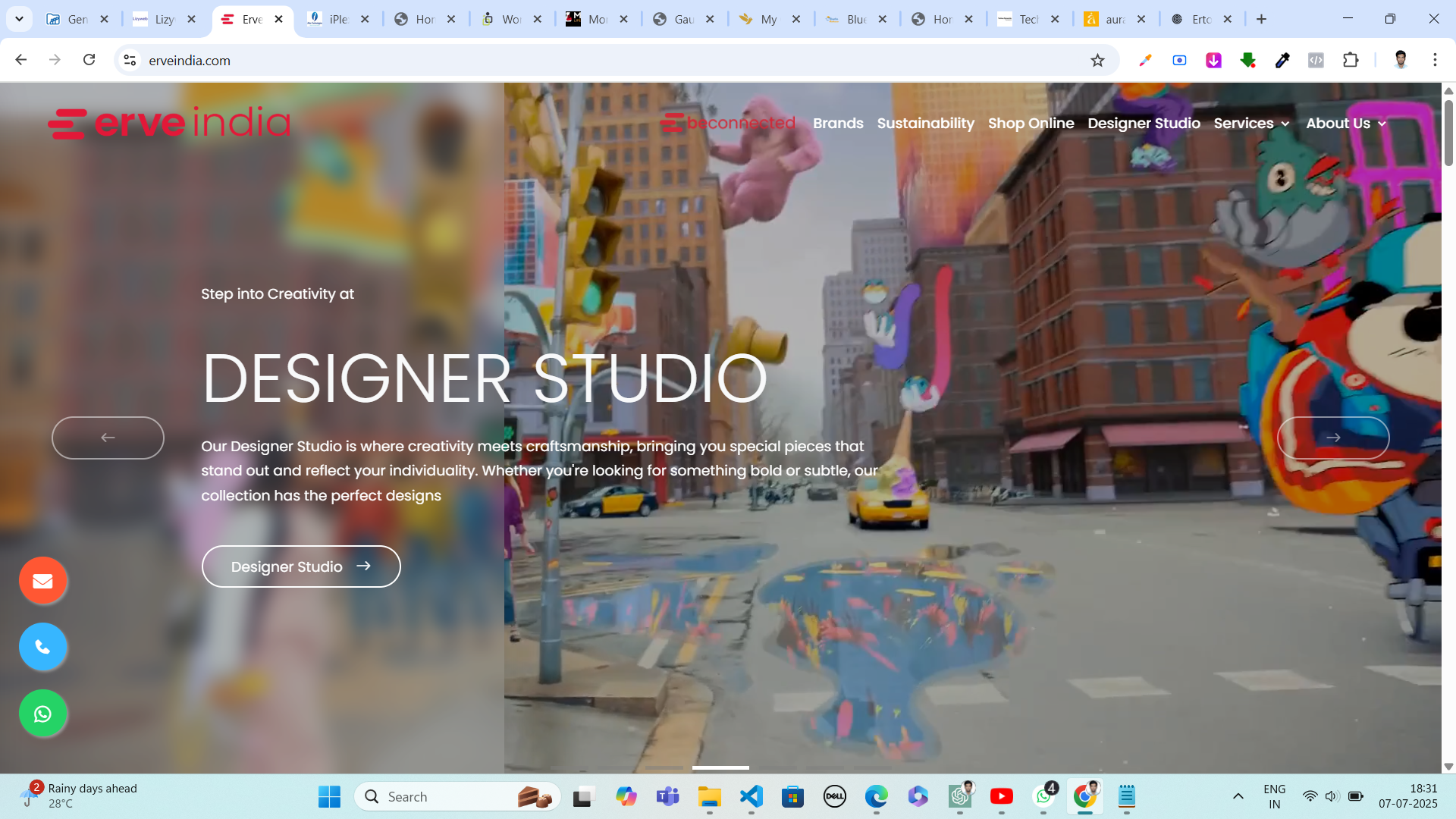Screen dimensions: 1456x819
Task: Bookmark this page with star icon
Action: tap(1097, 61)
